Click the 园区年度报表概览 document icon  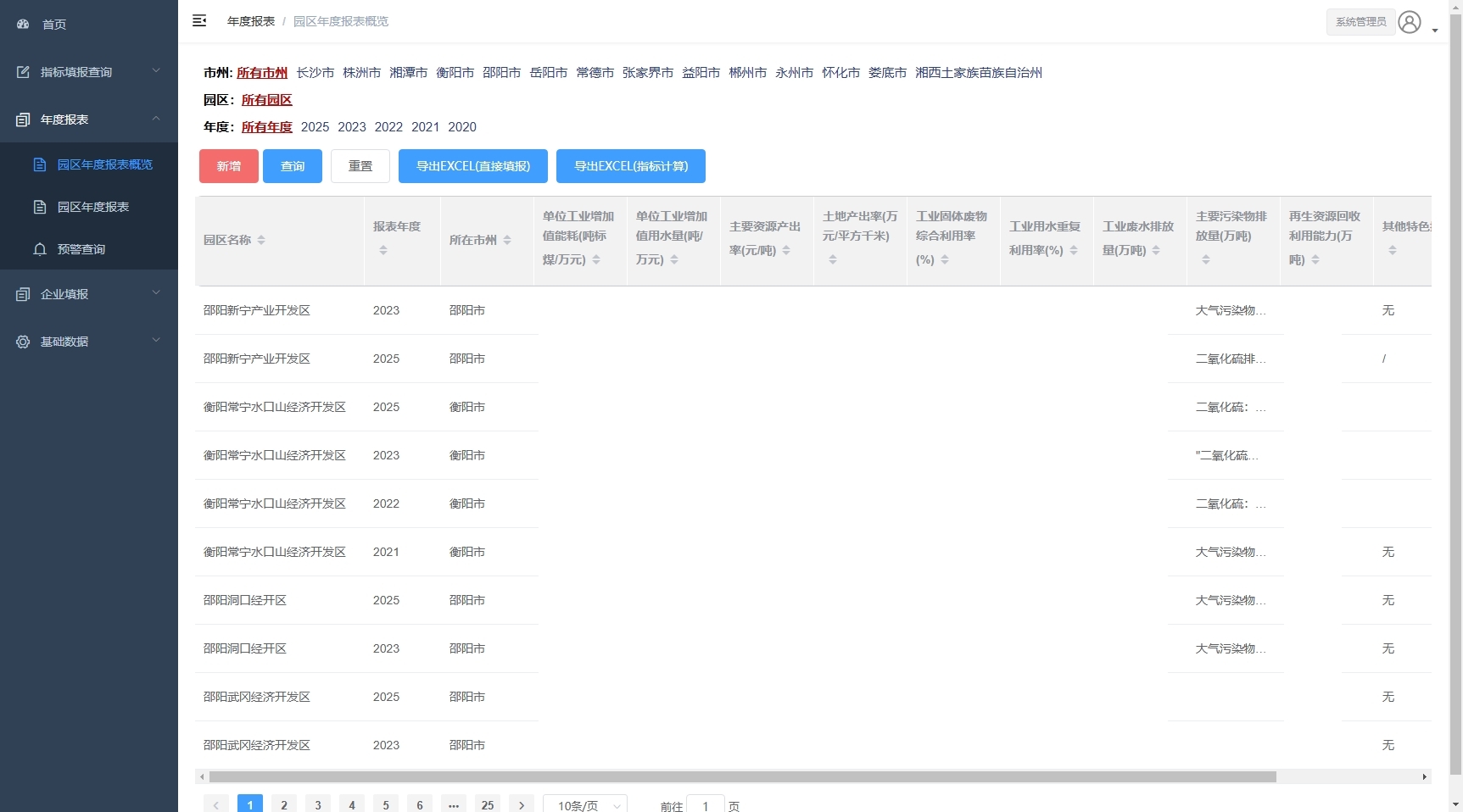(40, 164)
